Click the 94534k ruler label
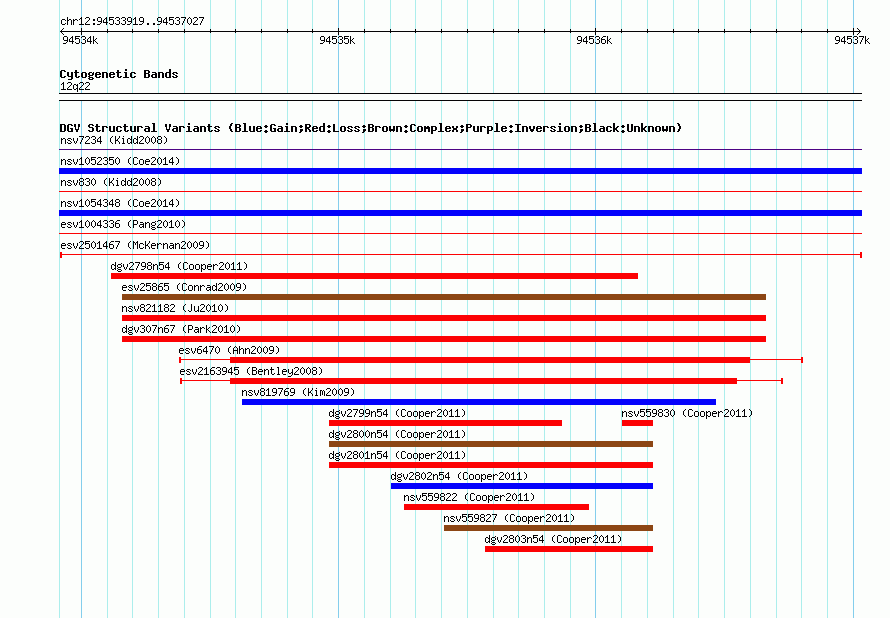890x618 pixels. point(80,40)
